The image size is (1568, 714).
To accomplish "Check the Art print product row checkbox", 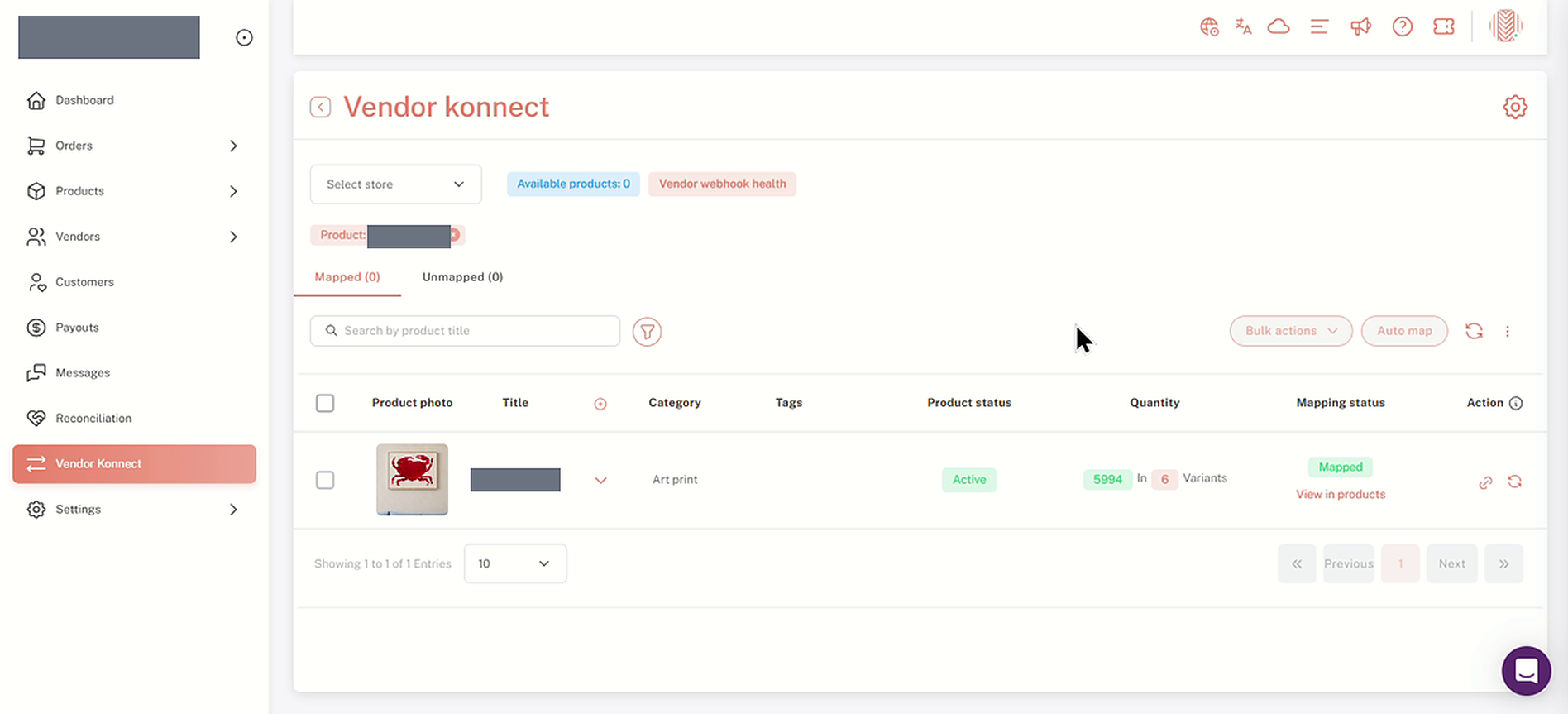I will click(325, 480).
